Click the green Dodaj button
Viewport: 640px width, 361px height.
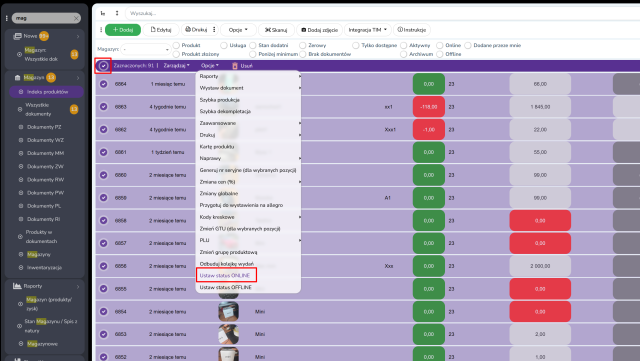123,30
